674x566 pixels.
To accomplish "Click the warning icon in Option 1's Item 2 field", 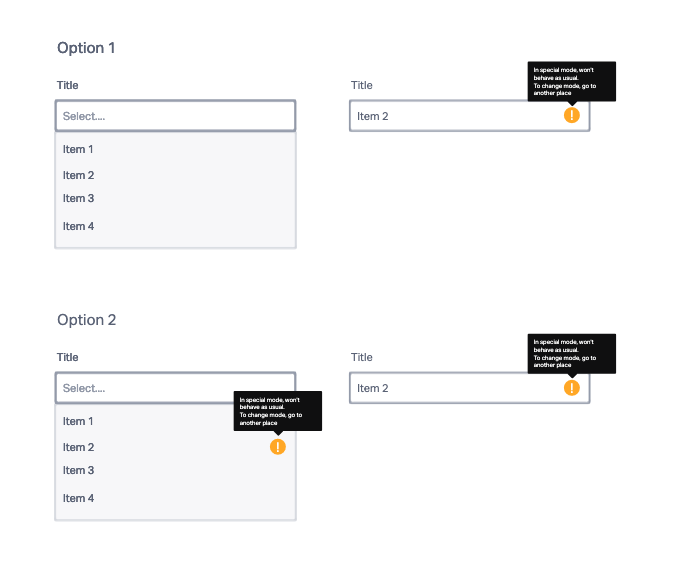I will [x=571, y=116].
